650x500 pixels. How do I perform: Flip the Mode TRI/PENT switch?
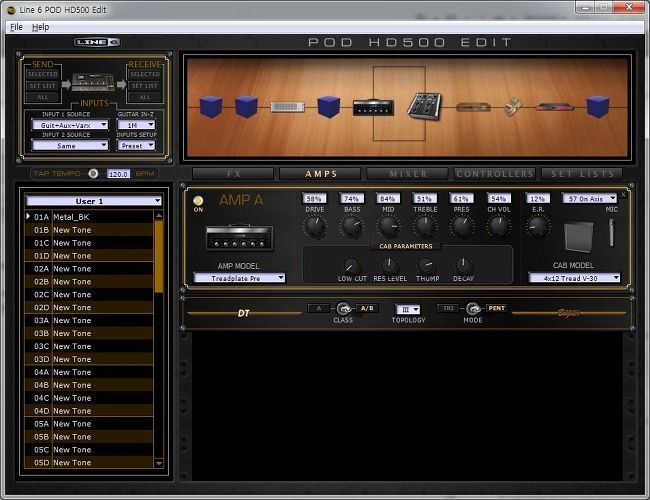click(473, 308)
